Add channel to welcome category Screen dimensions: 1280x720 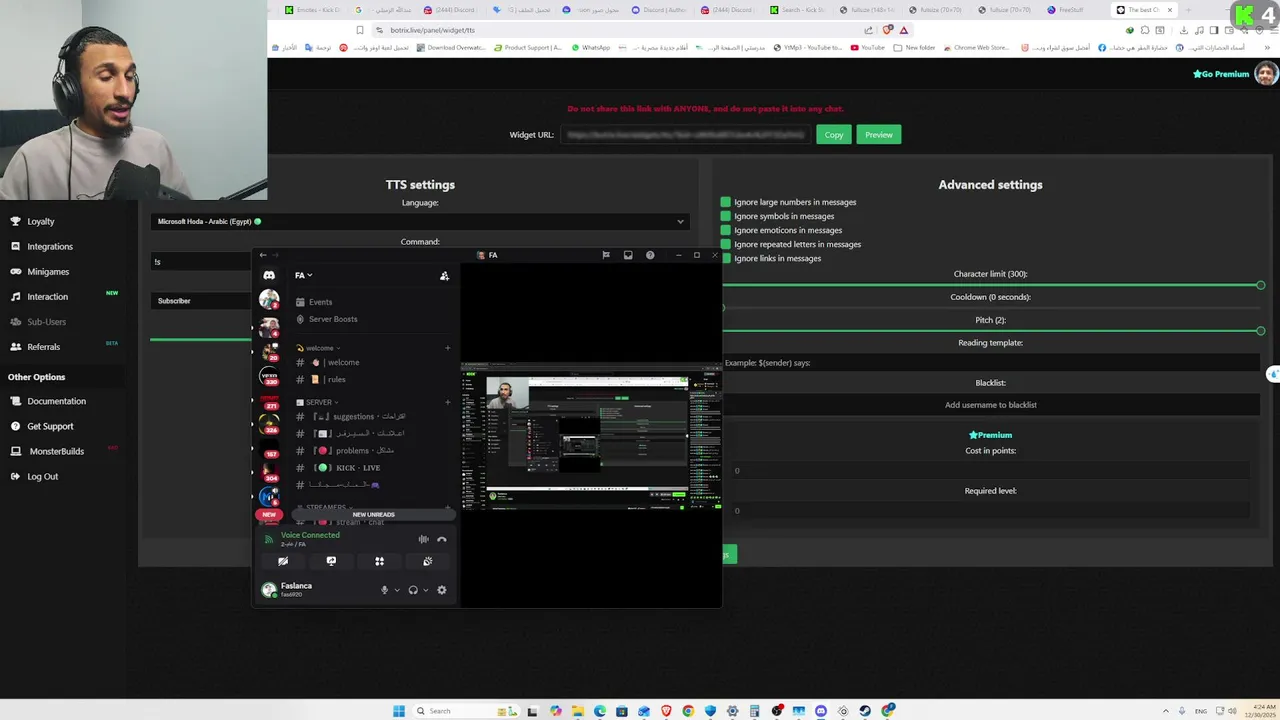point(447,348)
